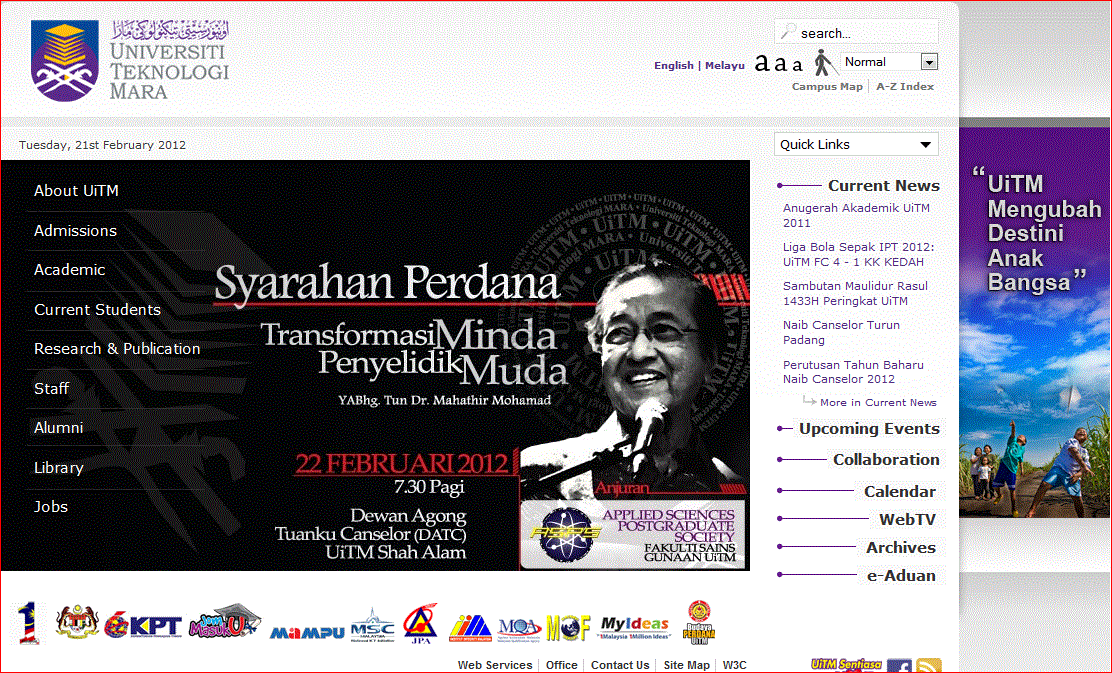Click the Syarahan Perdana event banner
The image size is (1112, 673).
[375, 365]
